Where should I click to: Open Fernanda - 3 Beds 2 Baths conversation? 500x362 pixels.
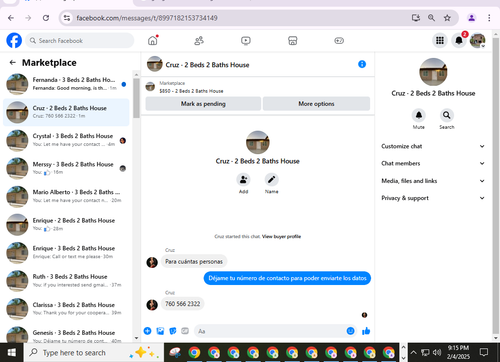(x=66, y=84)
